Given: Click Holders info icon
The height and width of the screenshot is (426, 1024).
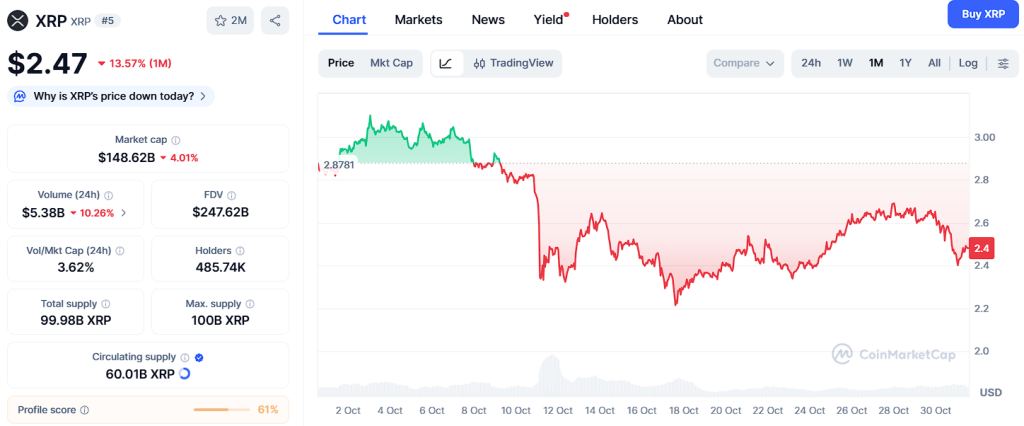Looking at the screenshot, I should 240,251.
